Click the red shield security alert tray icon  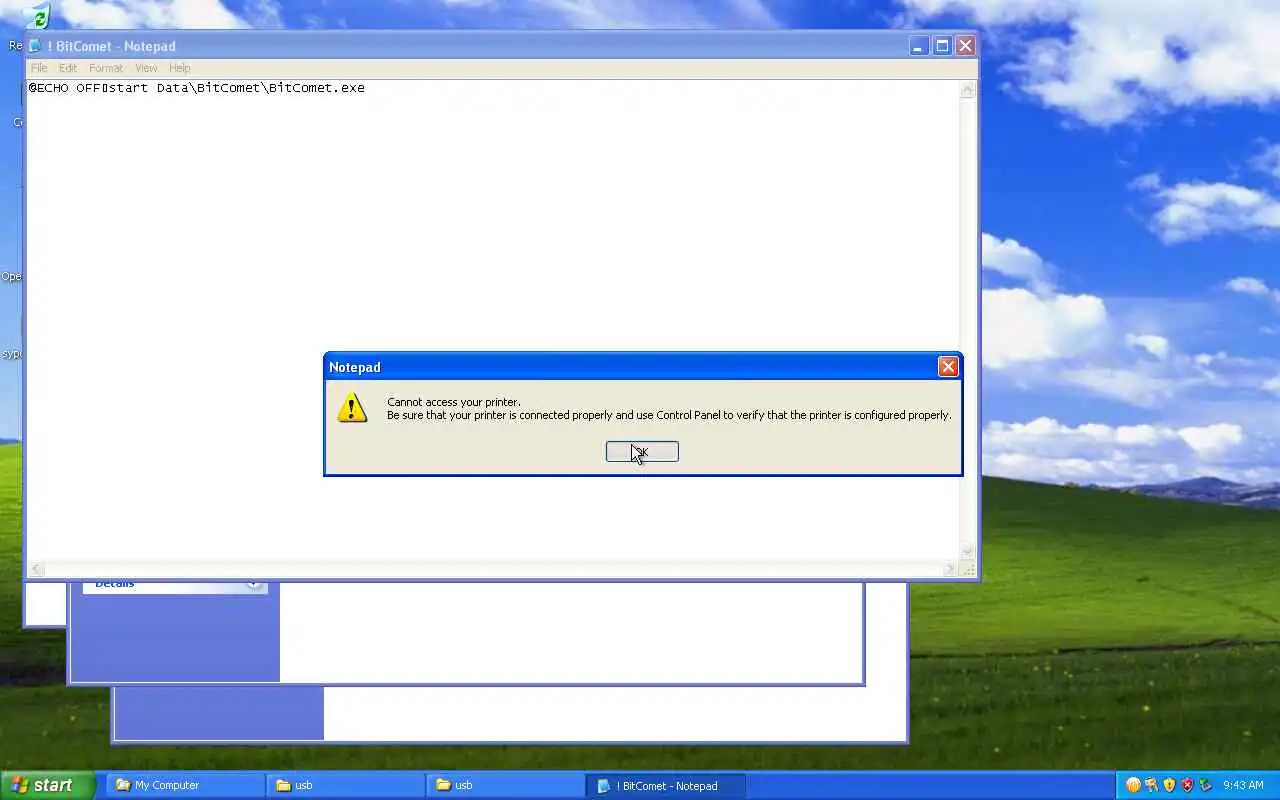click(x=1187, y=785)
